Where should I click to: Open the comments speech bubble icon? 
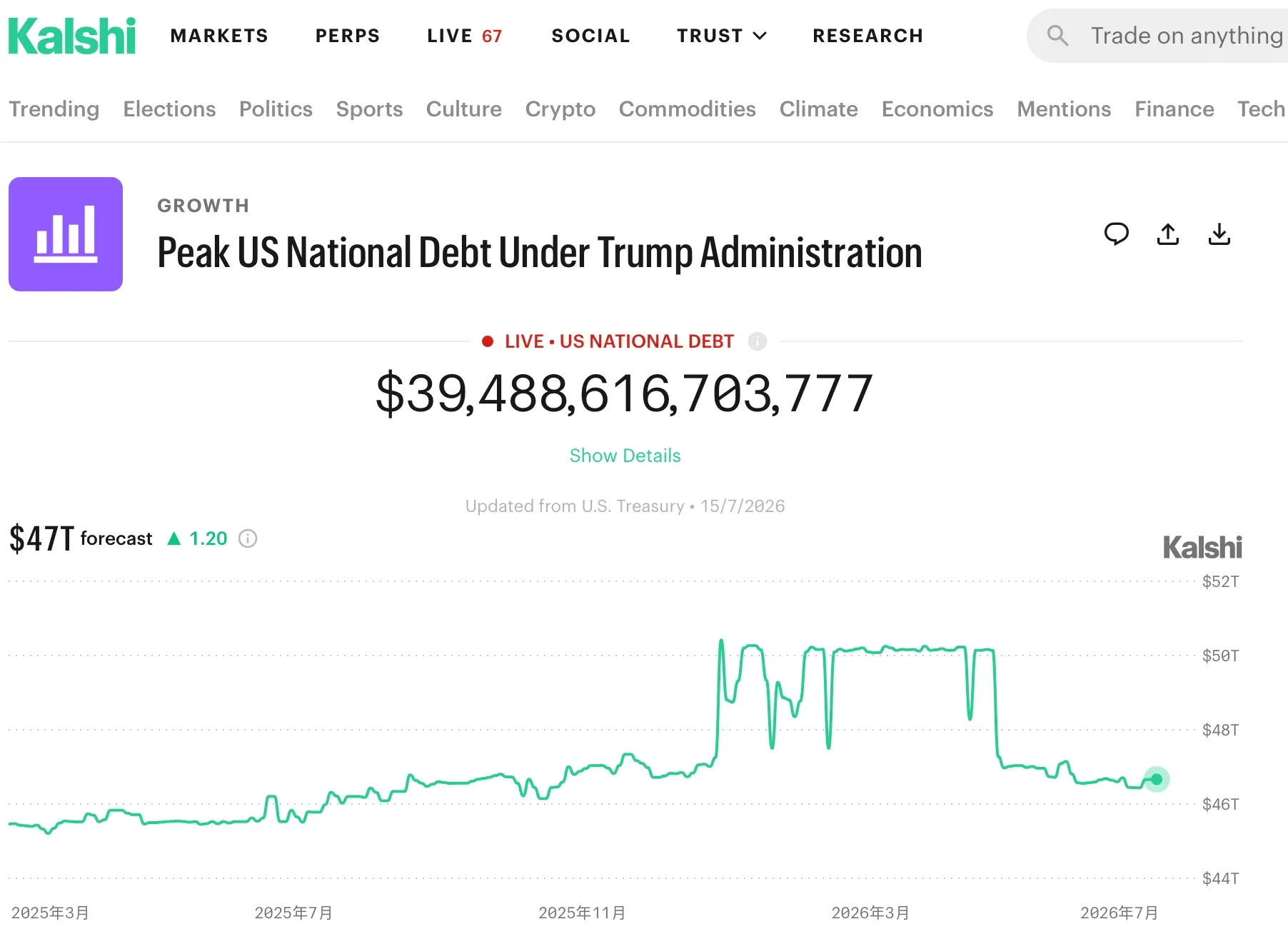tap(1116, 234)
